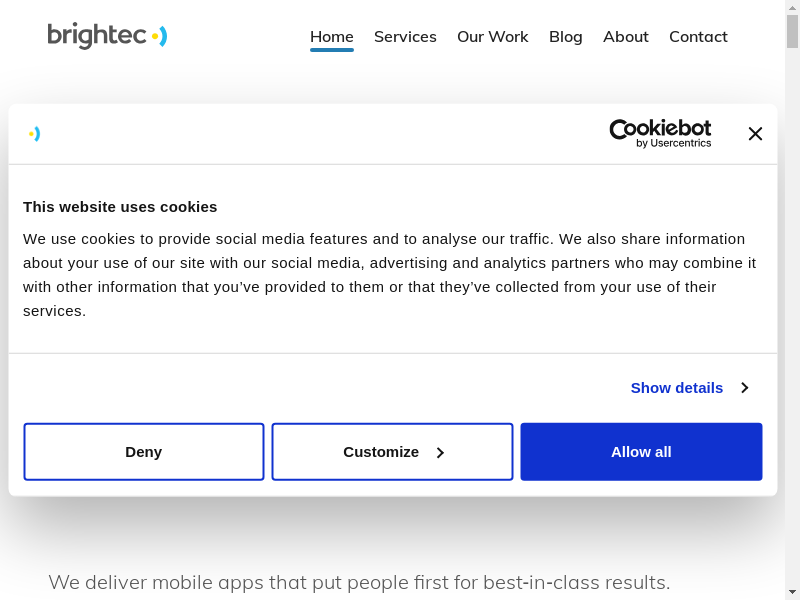
Task: Click the scrollbar down arrow
Action: (x=792, y=591)
